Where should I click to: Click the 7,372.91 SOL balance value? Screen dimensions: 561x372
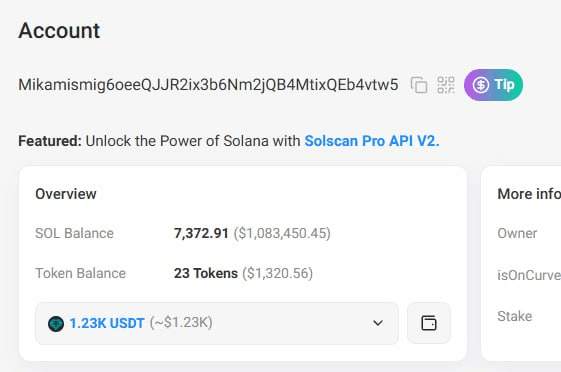pyautogui.click(x=201, y=233)
